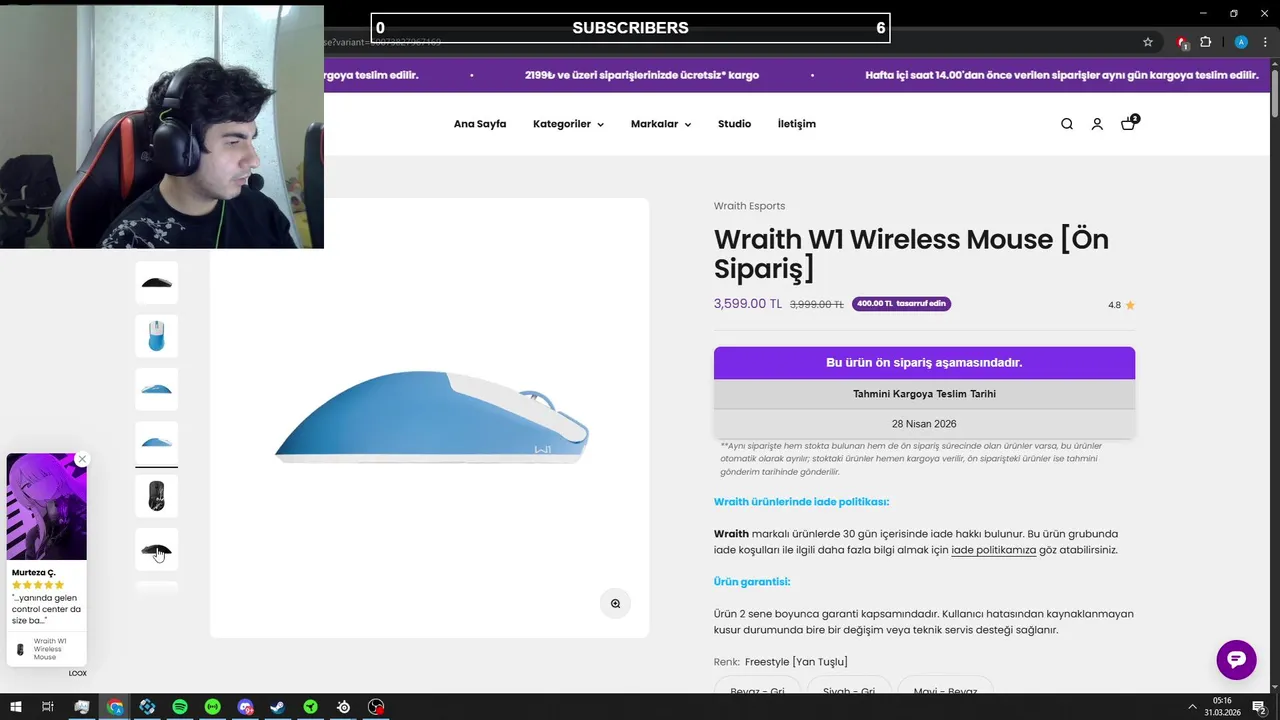Viewport: 1280px width, 720px height.
Task: Open the purple live chat bubble
Action: [1236, 660]
